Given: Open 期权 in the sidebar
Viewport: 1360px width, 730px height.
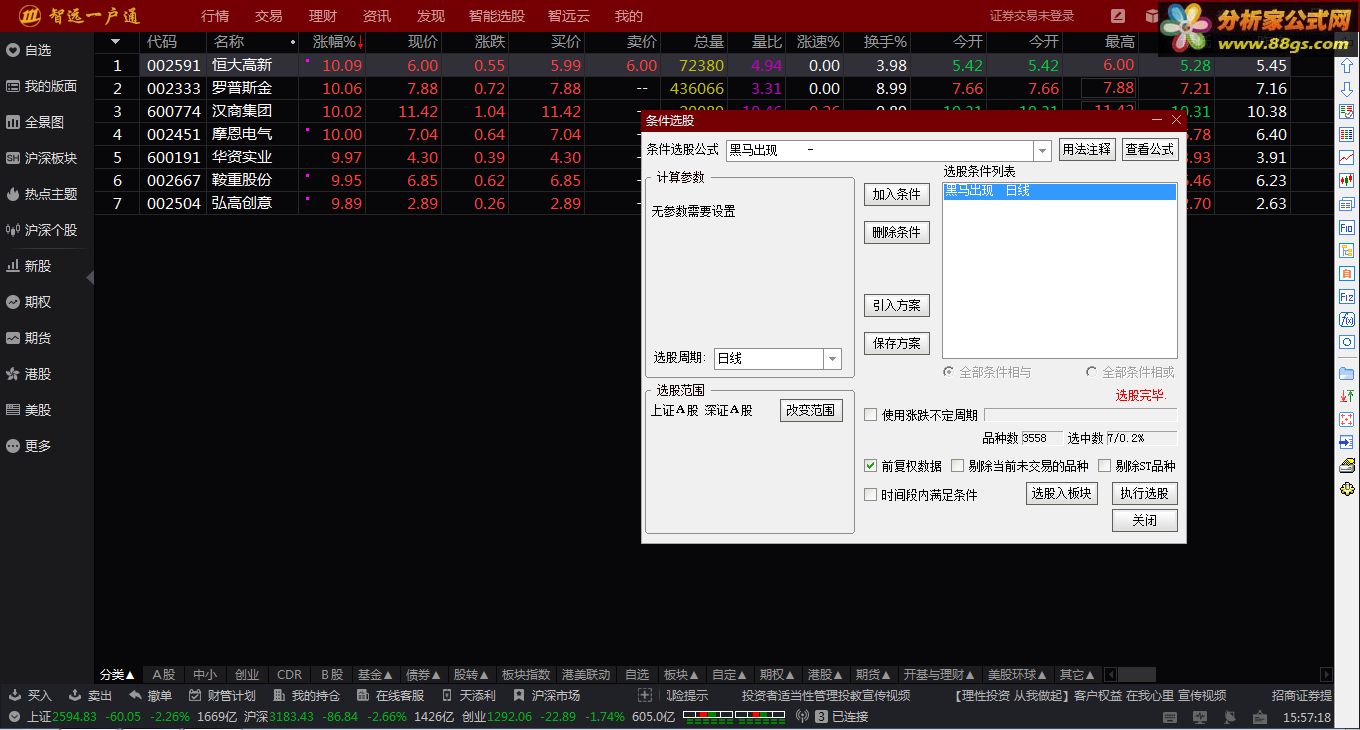Looking at the screenshot, I should coord(29,302).
